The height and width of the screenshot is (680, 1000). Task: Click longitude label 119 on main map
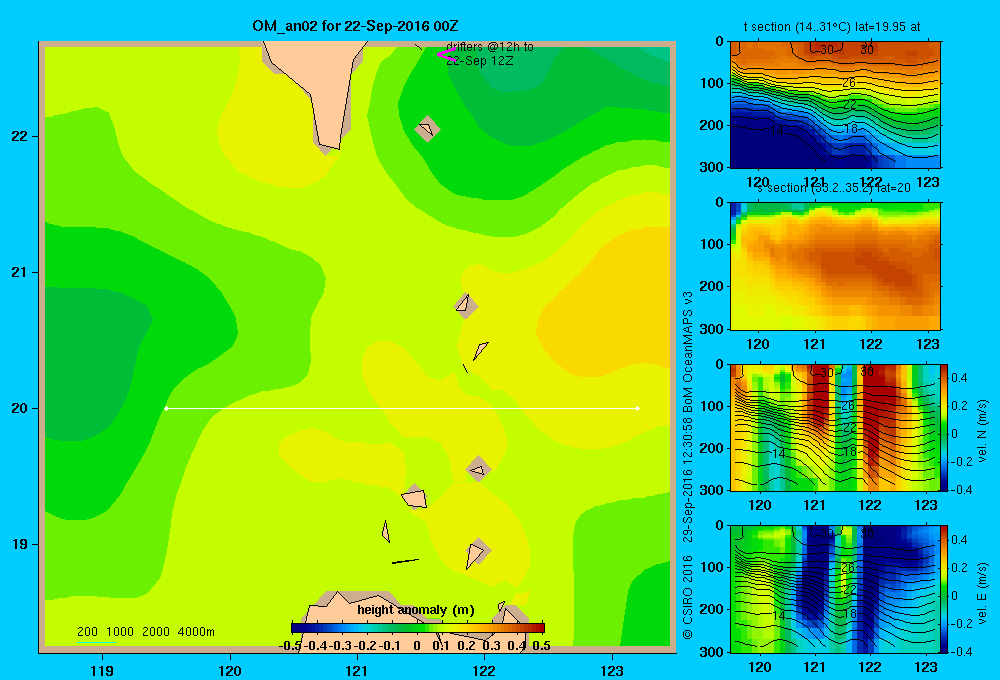point(102,670)
